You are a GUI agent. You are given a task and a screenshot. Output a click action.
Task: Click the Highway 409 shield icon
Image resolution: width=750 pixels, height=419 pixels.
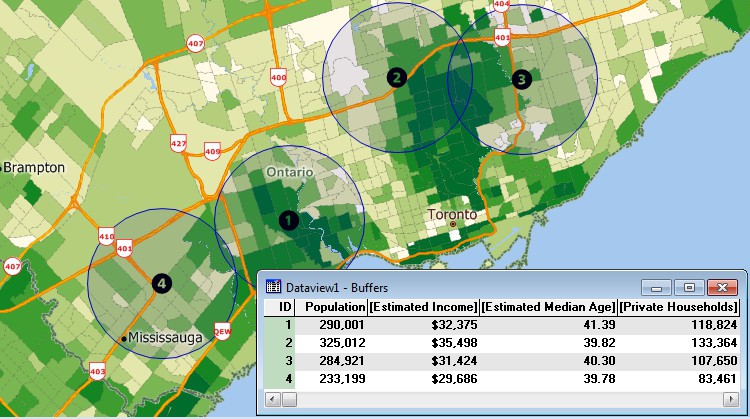(212, 152)
